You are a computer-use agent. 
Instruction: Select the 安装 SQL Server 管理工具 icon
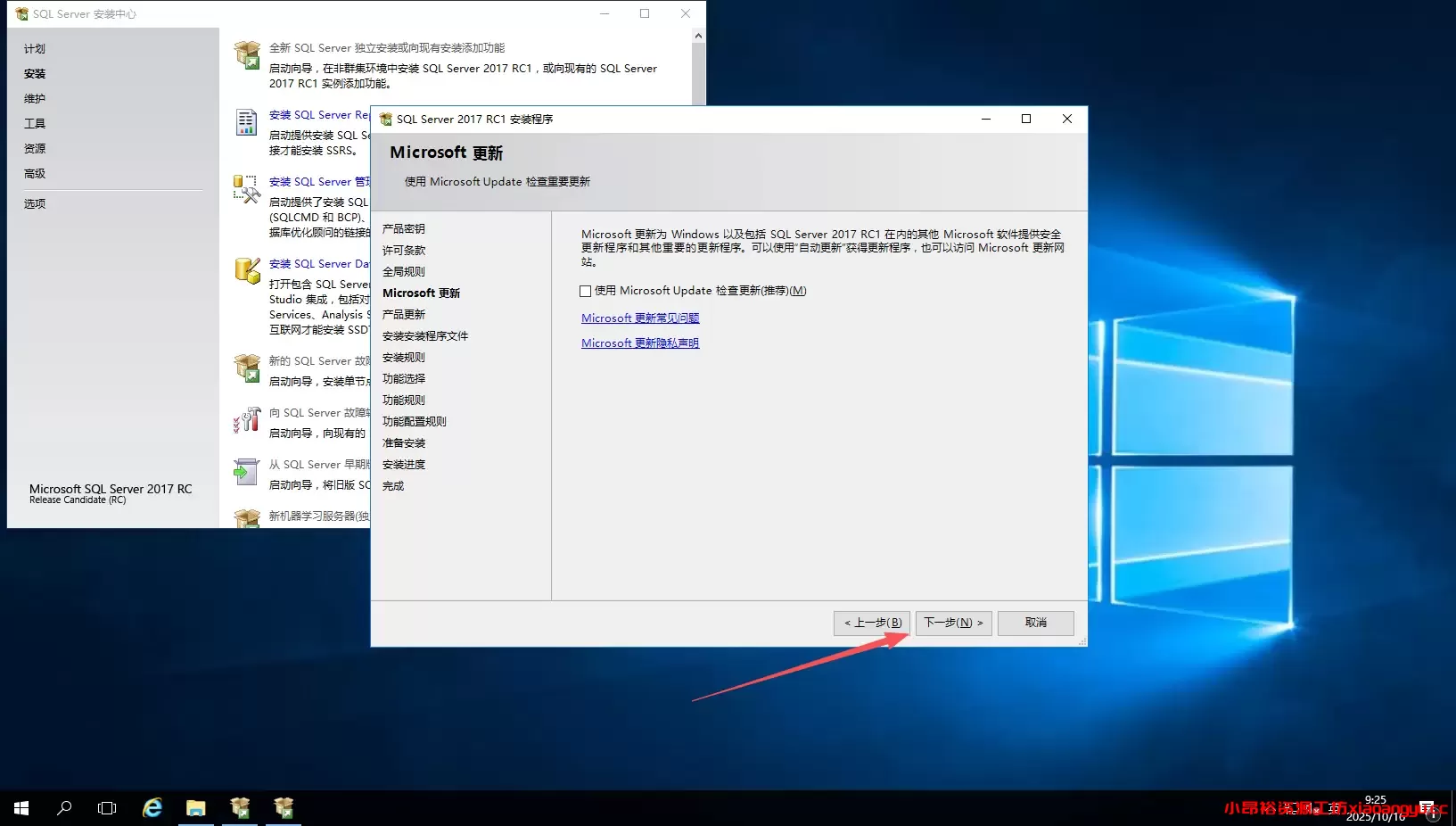click(247, 190)
